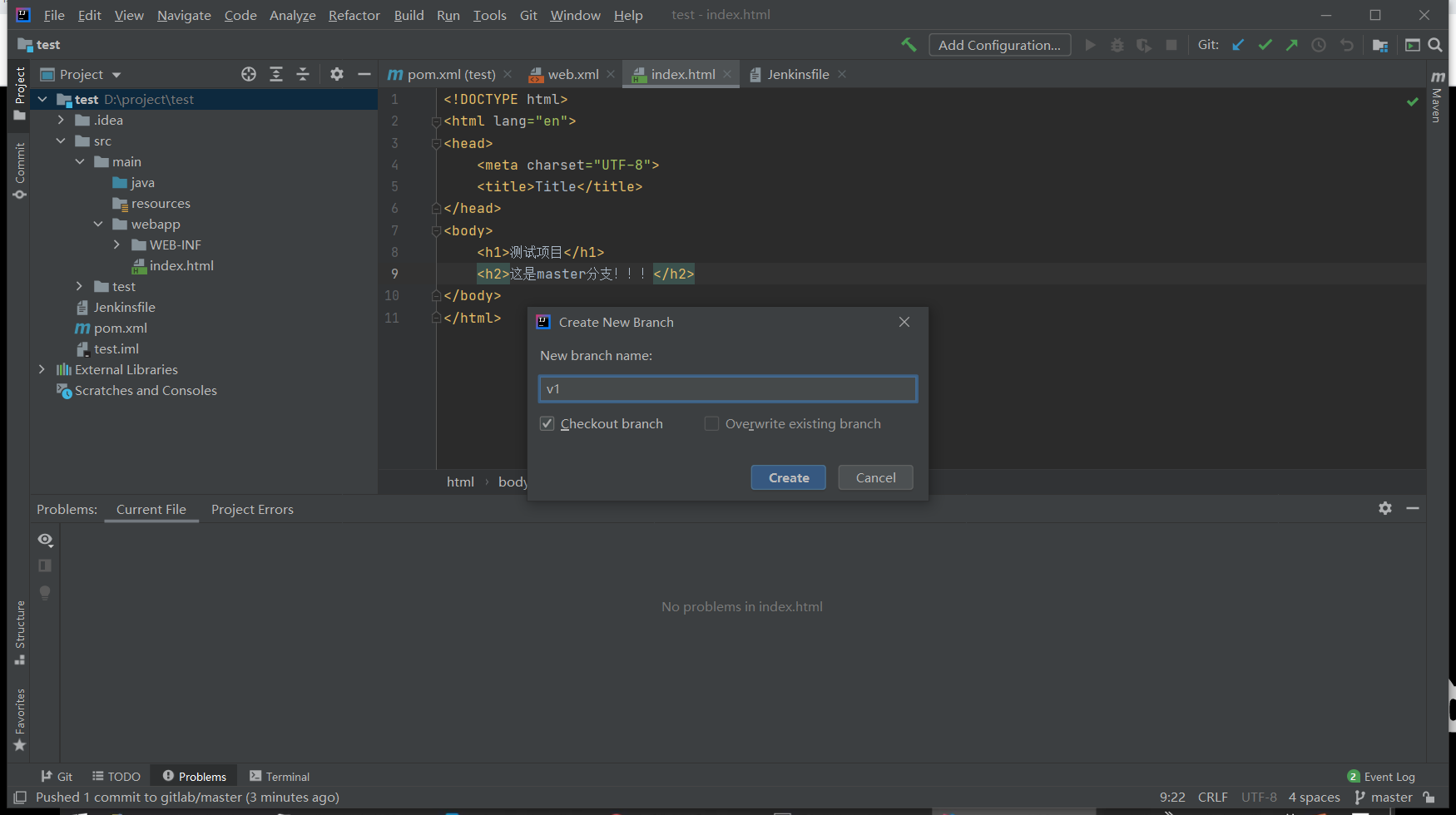Click the New branch name input field
The height and width of the screenshot is (815, 1456).
[x=728, y=388]
